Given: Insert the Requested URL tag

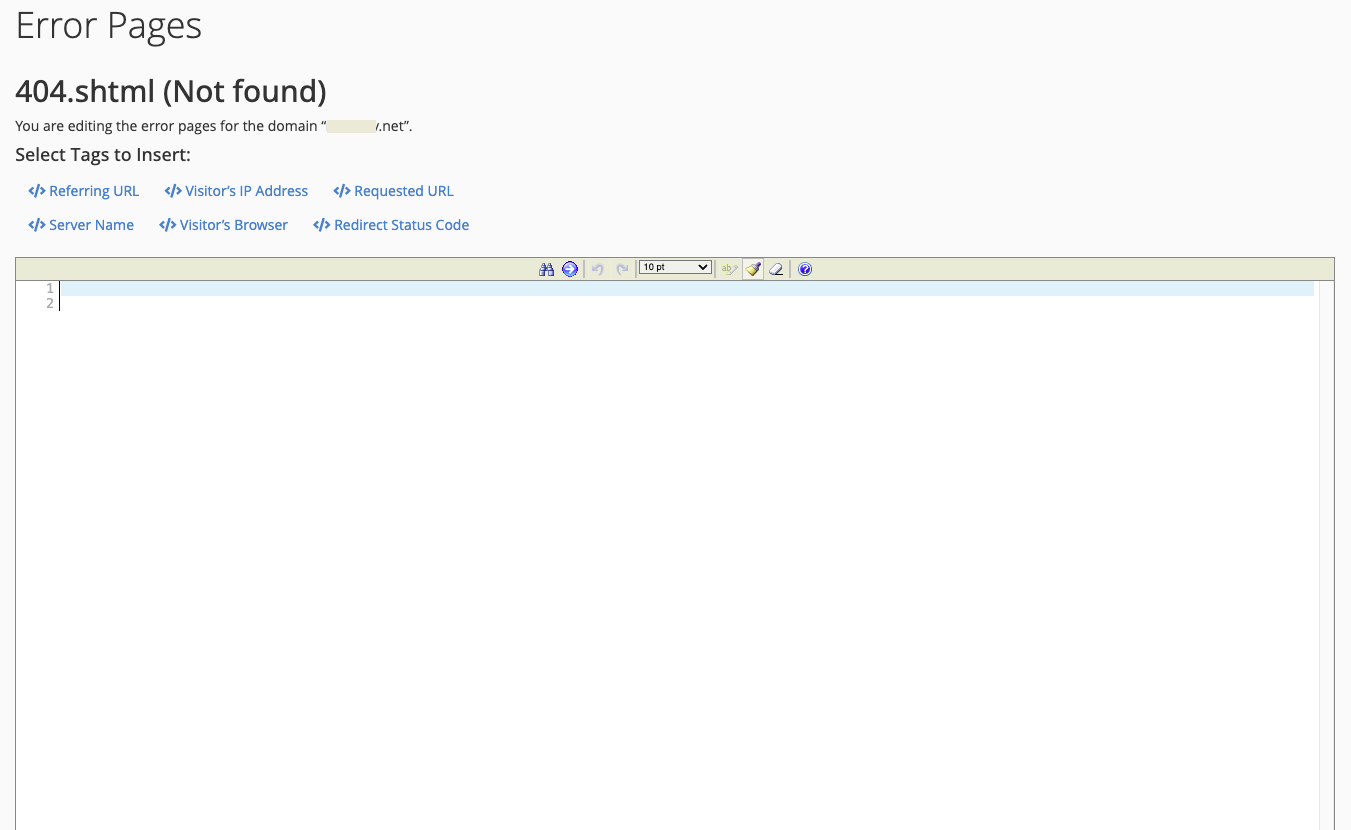Looking at the screenshot, I should pyautogui.click(x=403, y=191).
